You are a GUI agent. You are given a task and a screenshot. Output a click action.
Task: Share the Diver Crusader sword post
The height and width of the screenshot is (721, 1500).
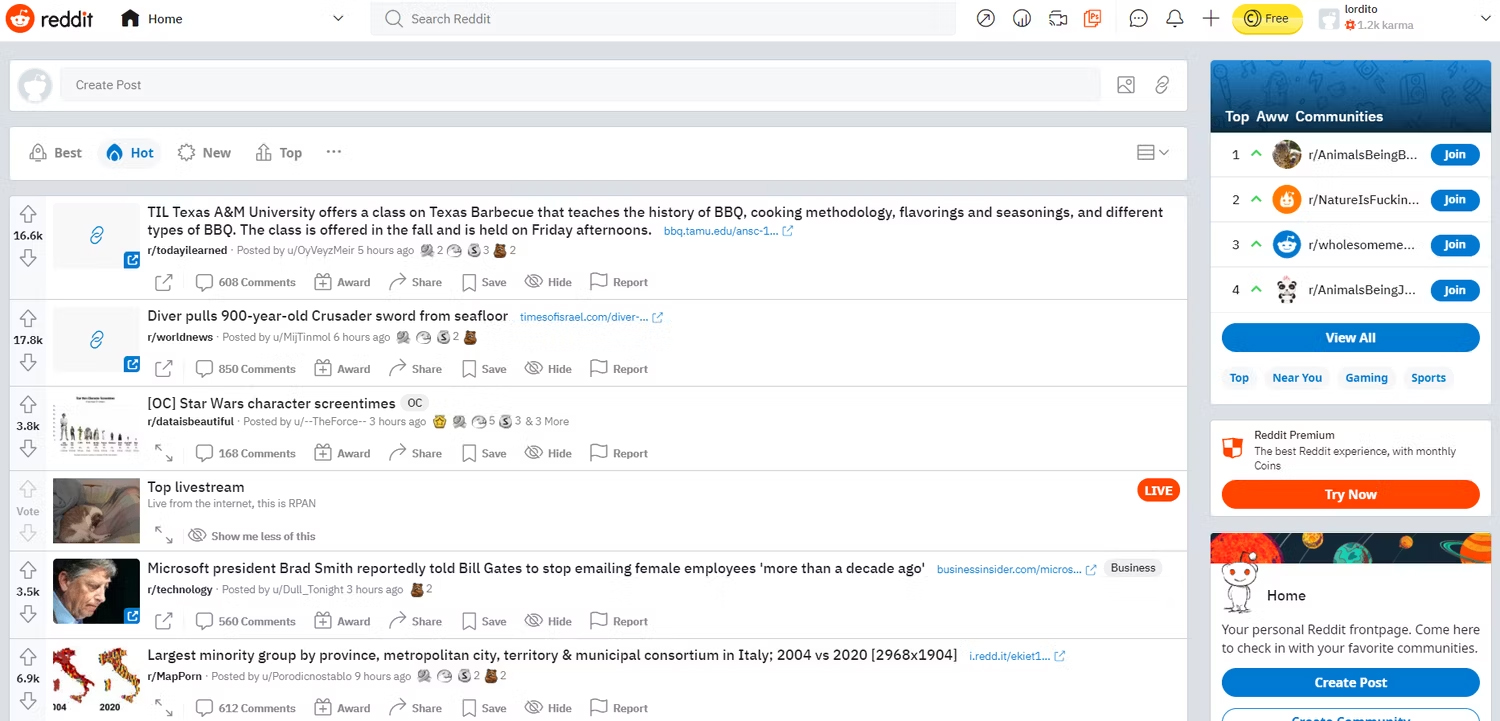[414, 368]
